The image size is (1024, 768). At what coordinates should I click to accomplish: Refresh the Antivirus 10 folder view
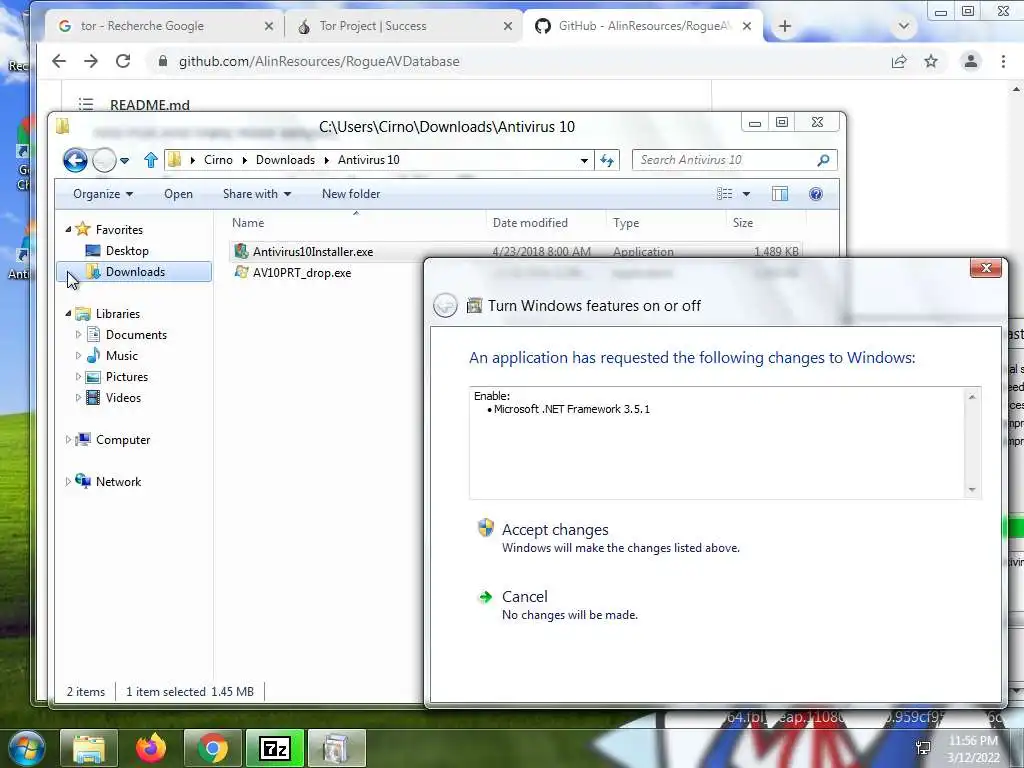pyautogui.click(x=607, y=161)
